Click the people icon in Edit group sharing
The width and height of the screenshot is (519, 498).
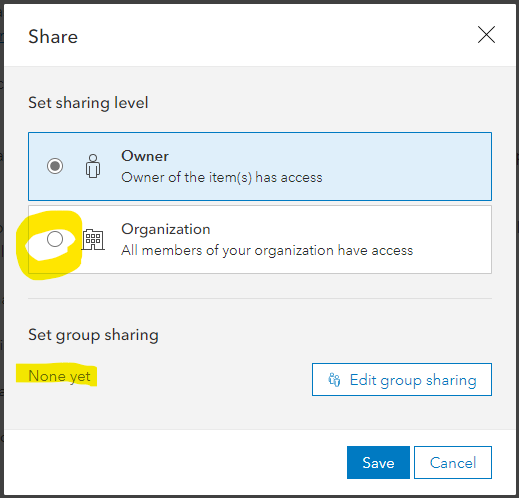(334, 380)
